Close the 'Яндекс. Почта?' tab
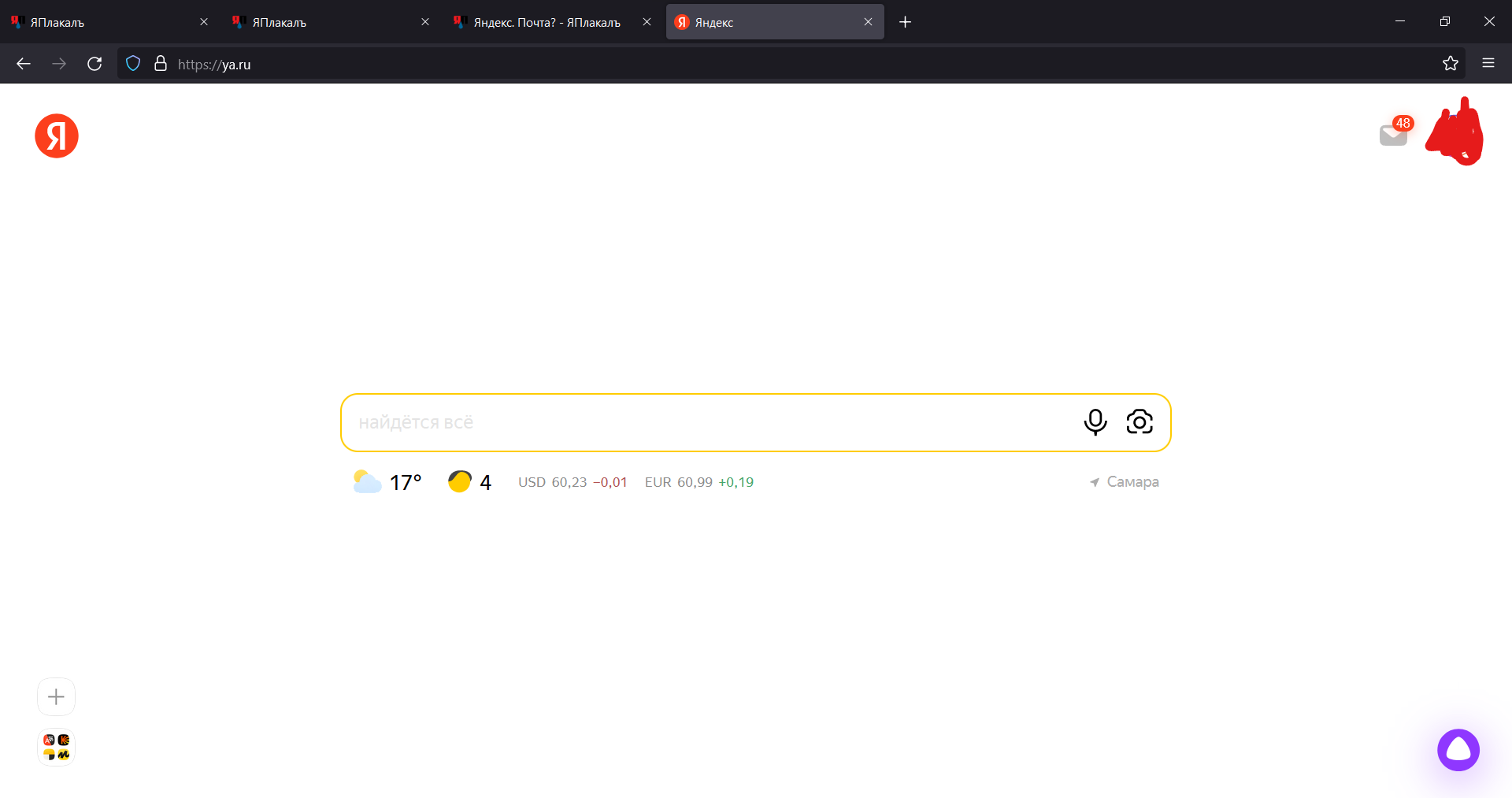The image size is (1512, 798). pos(647,22)
